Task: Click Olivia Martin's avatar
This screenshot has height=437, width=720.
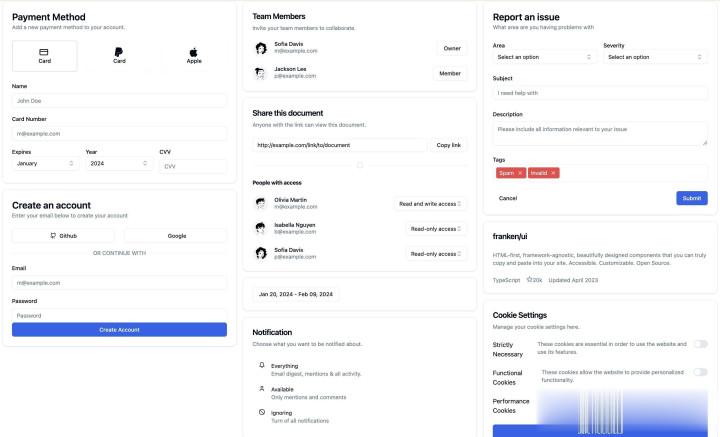Action: click(x=261, y=203)
